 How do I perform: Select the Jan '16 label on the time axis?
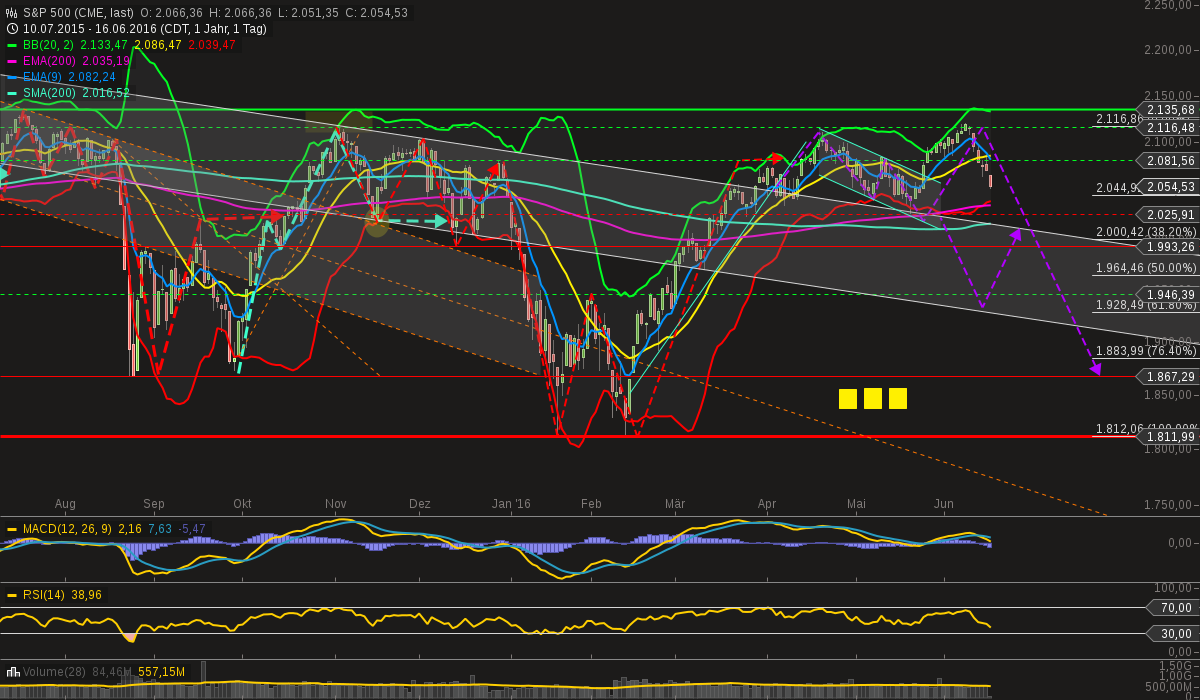tap(511, 504)
